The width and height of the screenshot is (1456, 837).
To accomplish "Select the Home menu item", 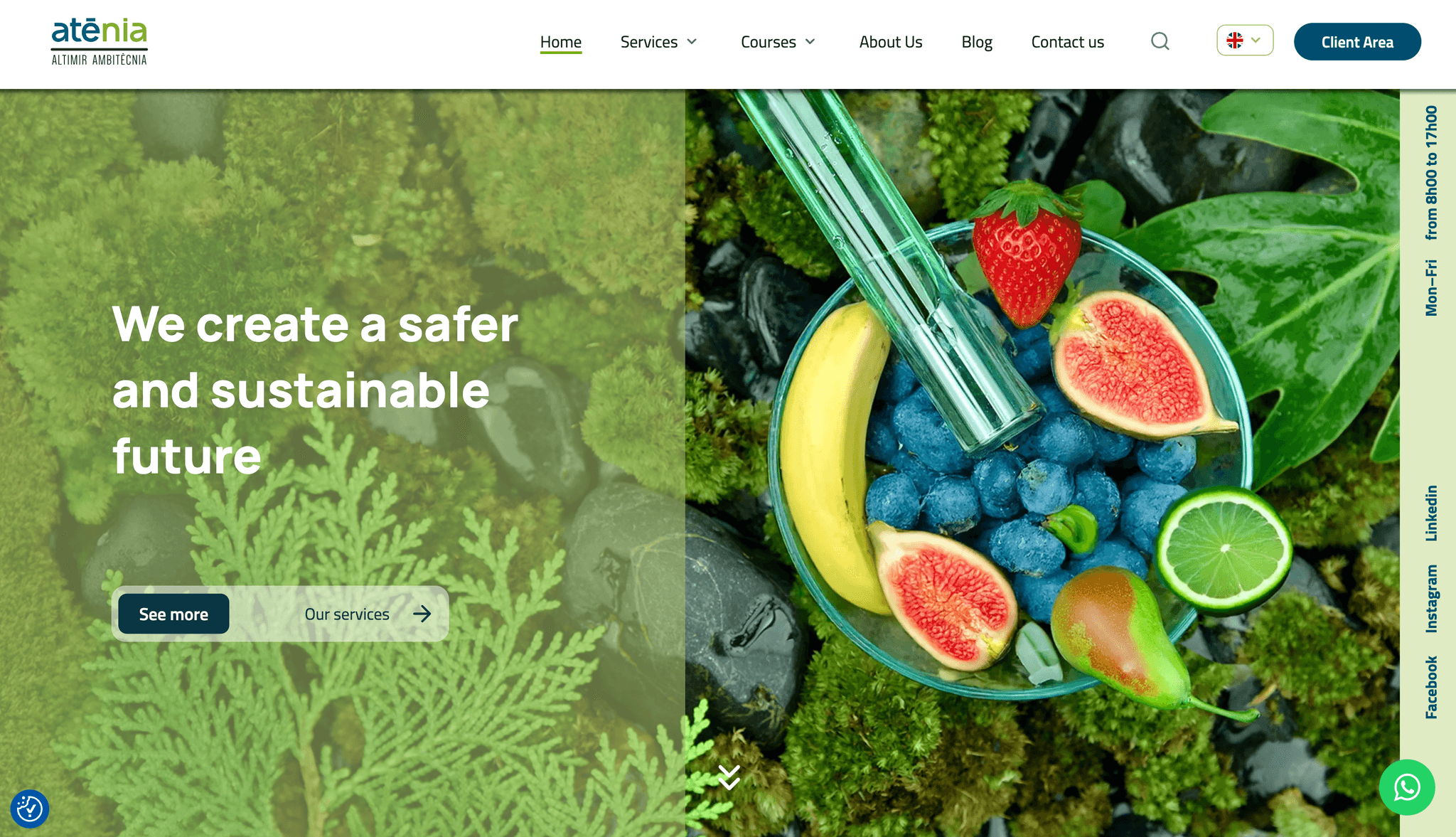I will pyautogui.click(x=561, y=42).
